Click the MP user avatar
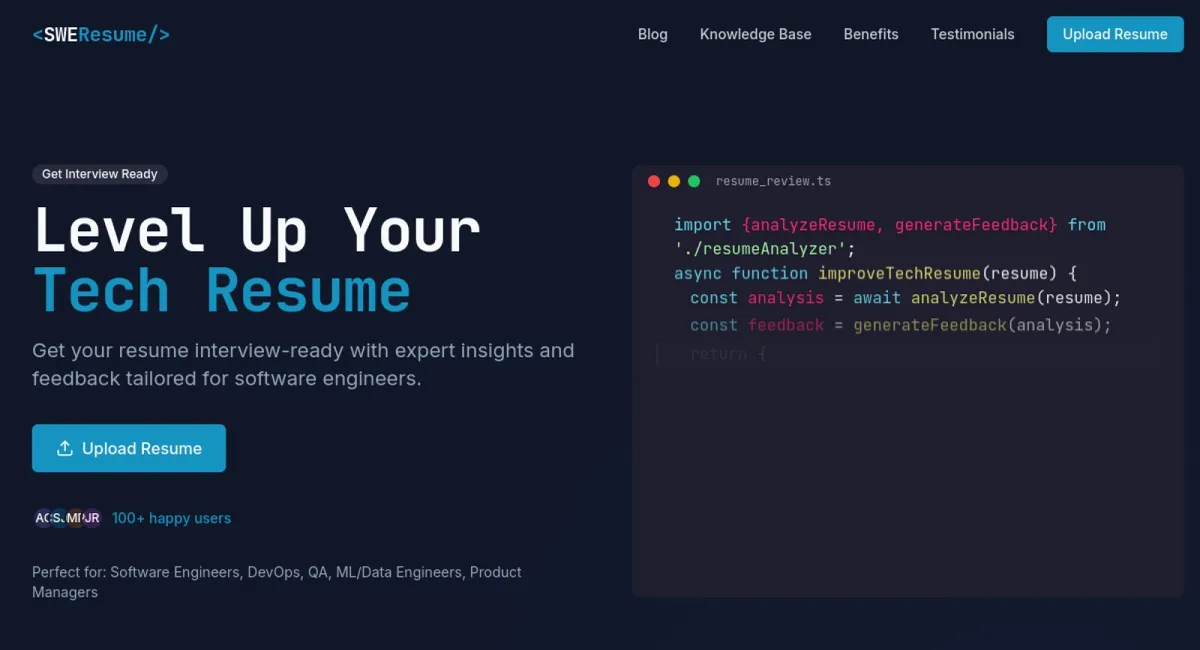 pos(75,518)
